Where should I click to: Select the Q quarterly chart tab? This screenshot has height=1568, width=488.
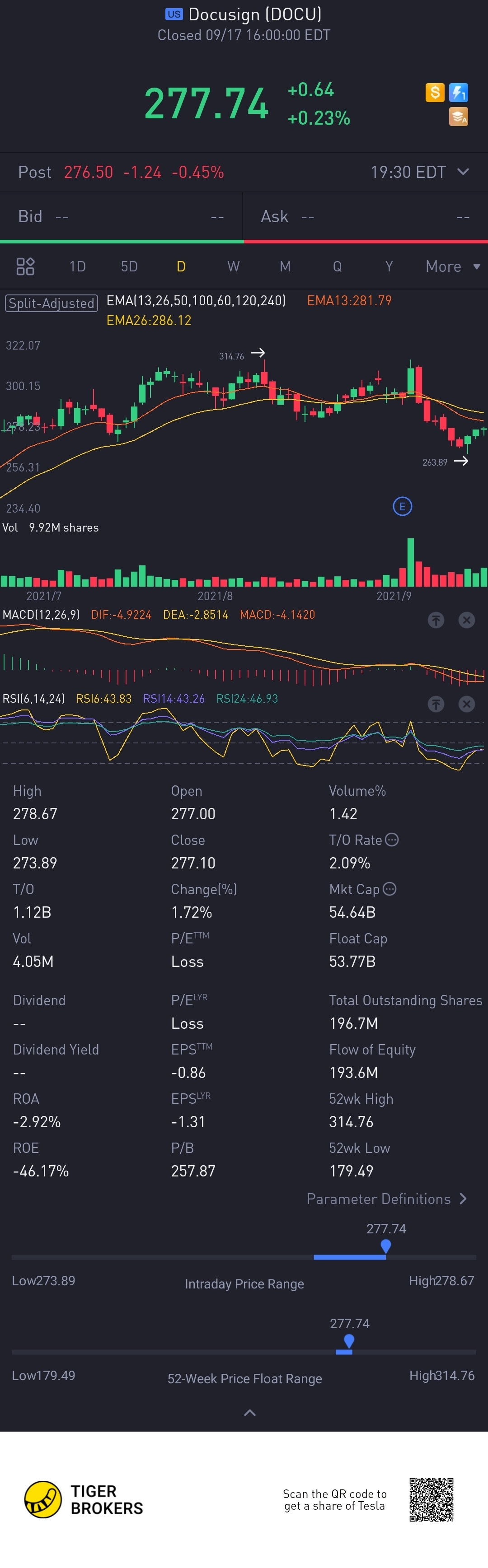tap(337, 266)
